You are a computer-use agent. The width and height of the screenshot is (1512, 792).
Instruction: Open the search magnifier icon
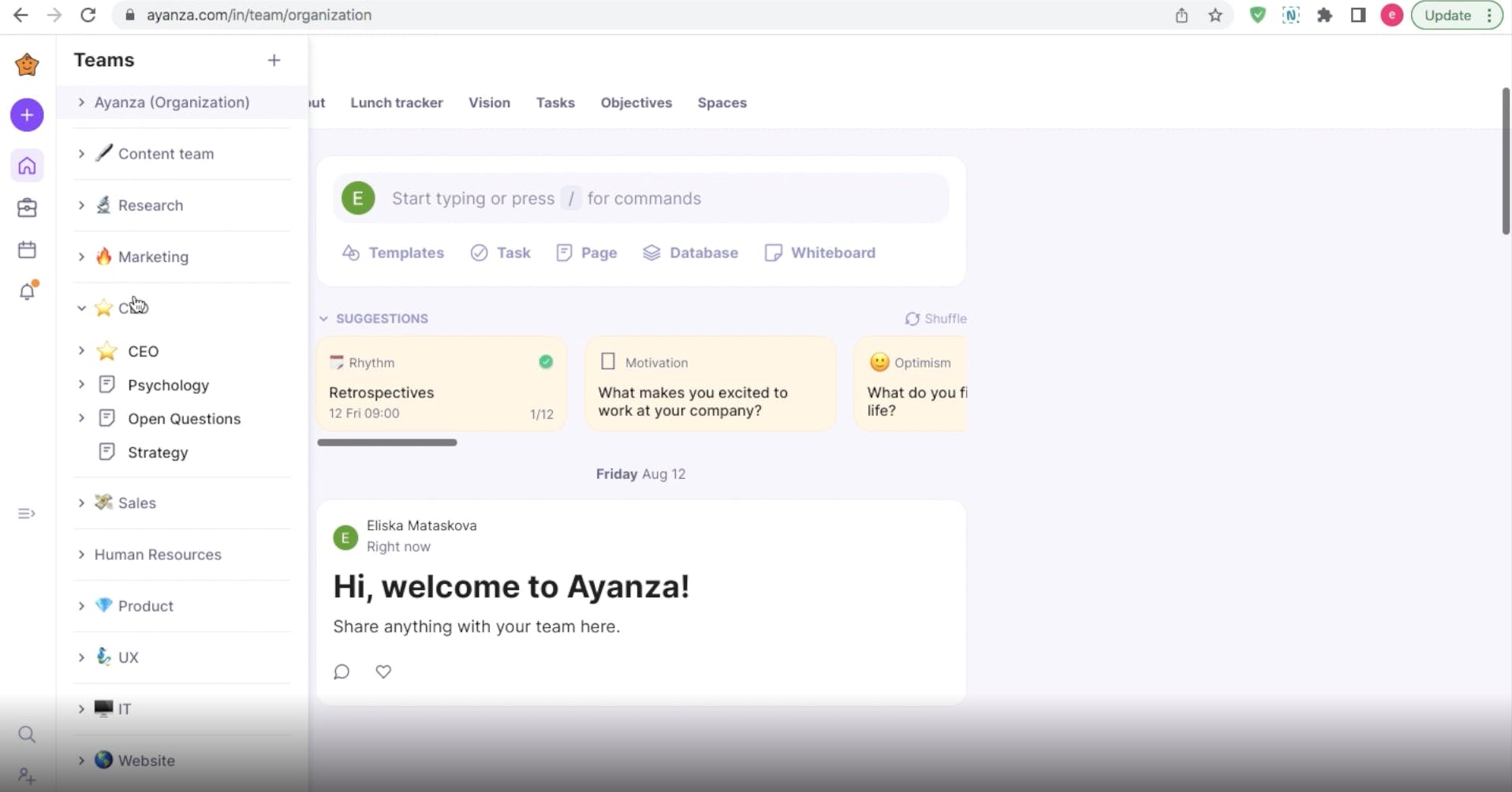tap(27, 735)
